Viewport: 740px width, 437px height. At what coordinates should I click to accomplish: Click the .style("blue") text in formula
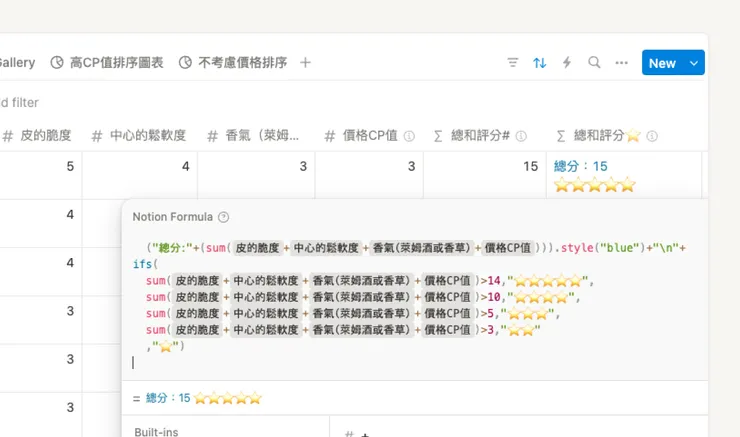click(x=598, y=248)
